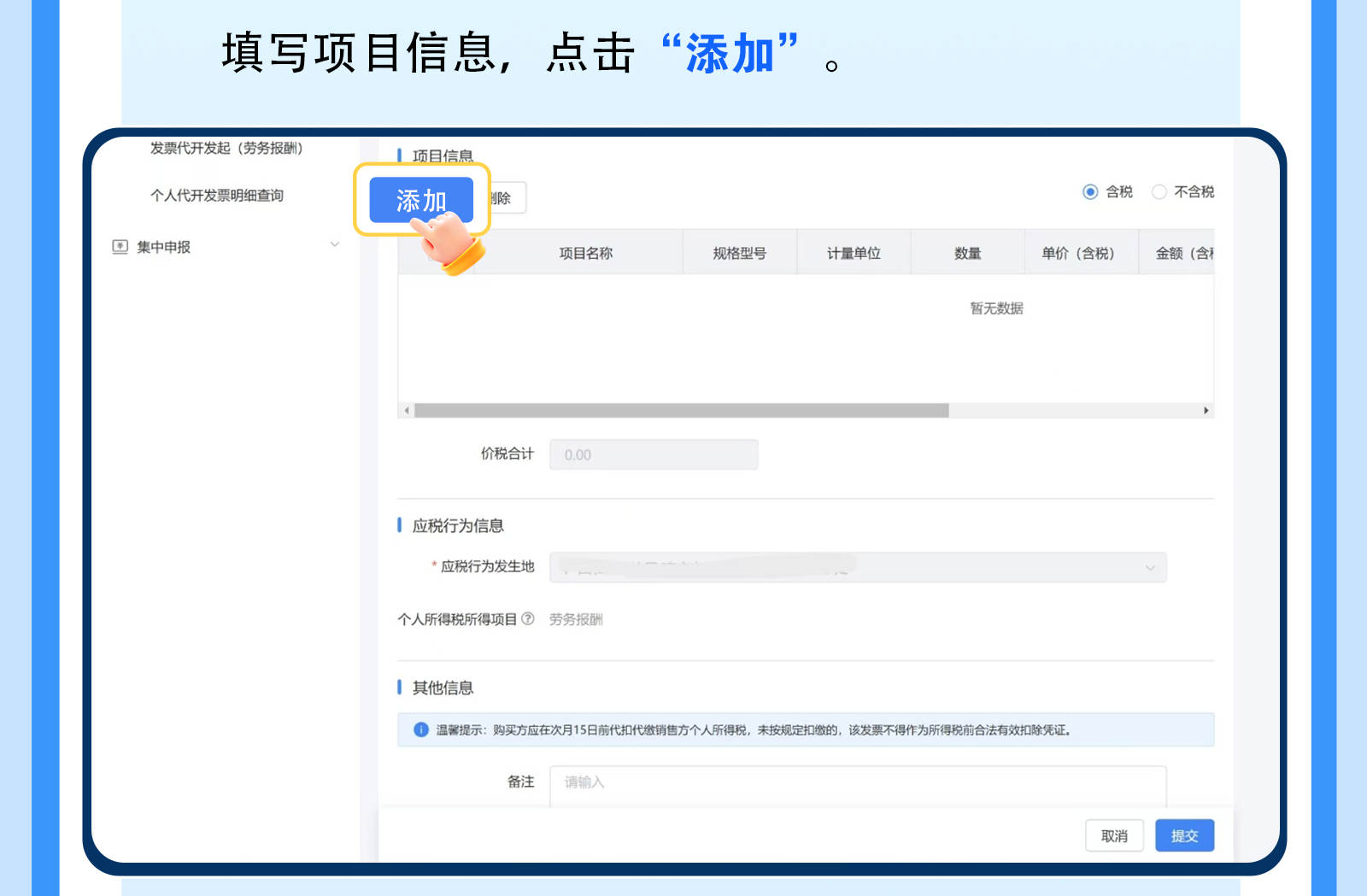
Task: Click the table scrollbar right arrow
Action: click(x=1206, y=411)
